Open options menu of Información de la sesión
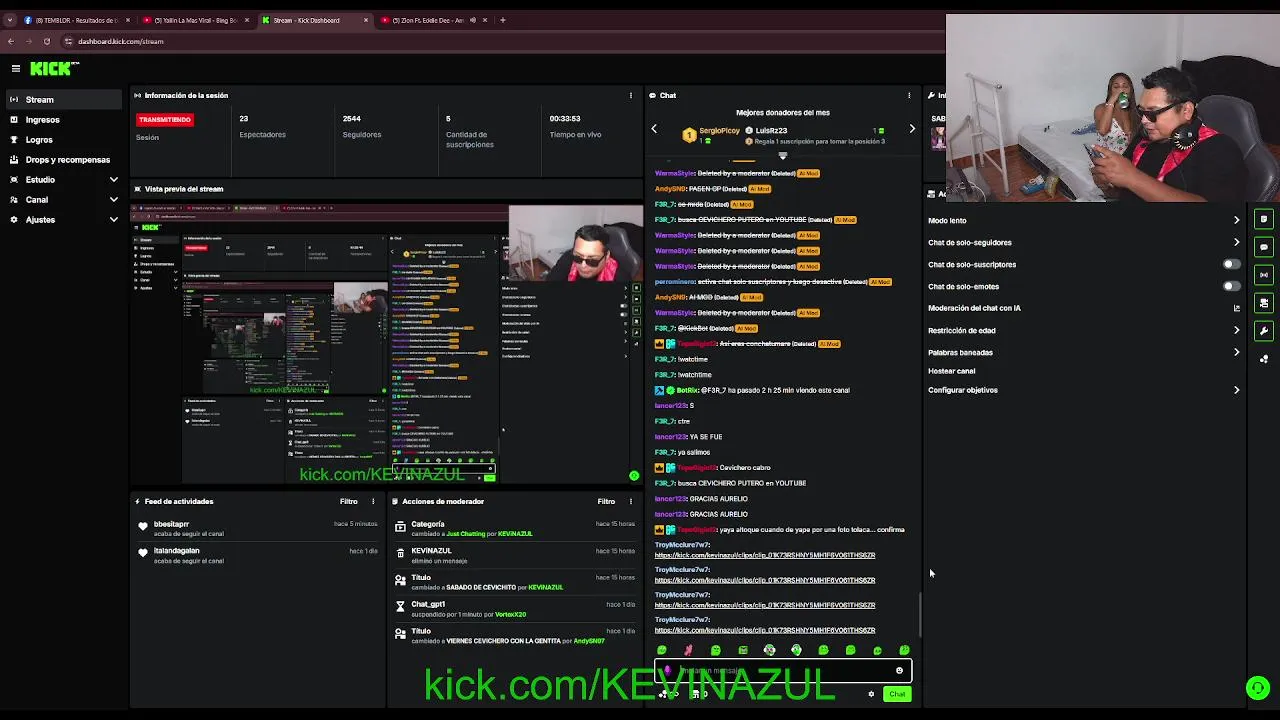The height and width of the screenshot is (720, 1280). pos(630,96)
